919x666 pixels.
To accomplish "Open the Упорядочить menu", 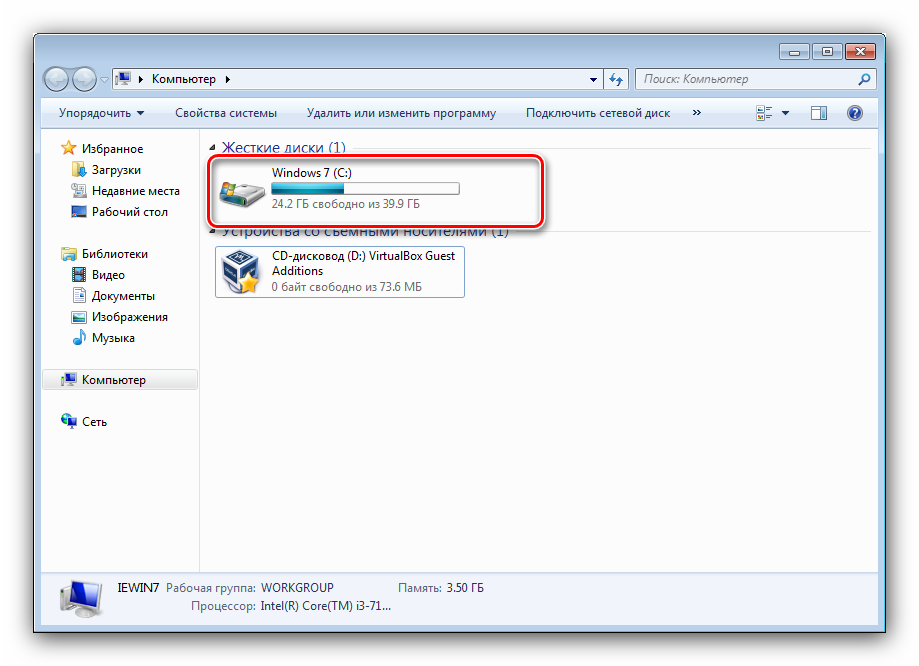I will coord(101,113).
